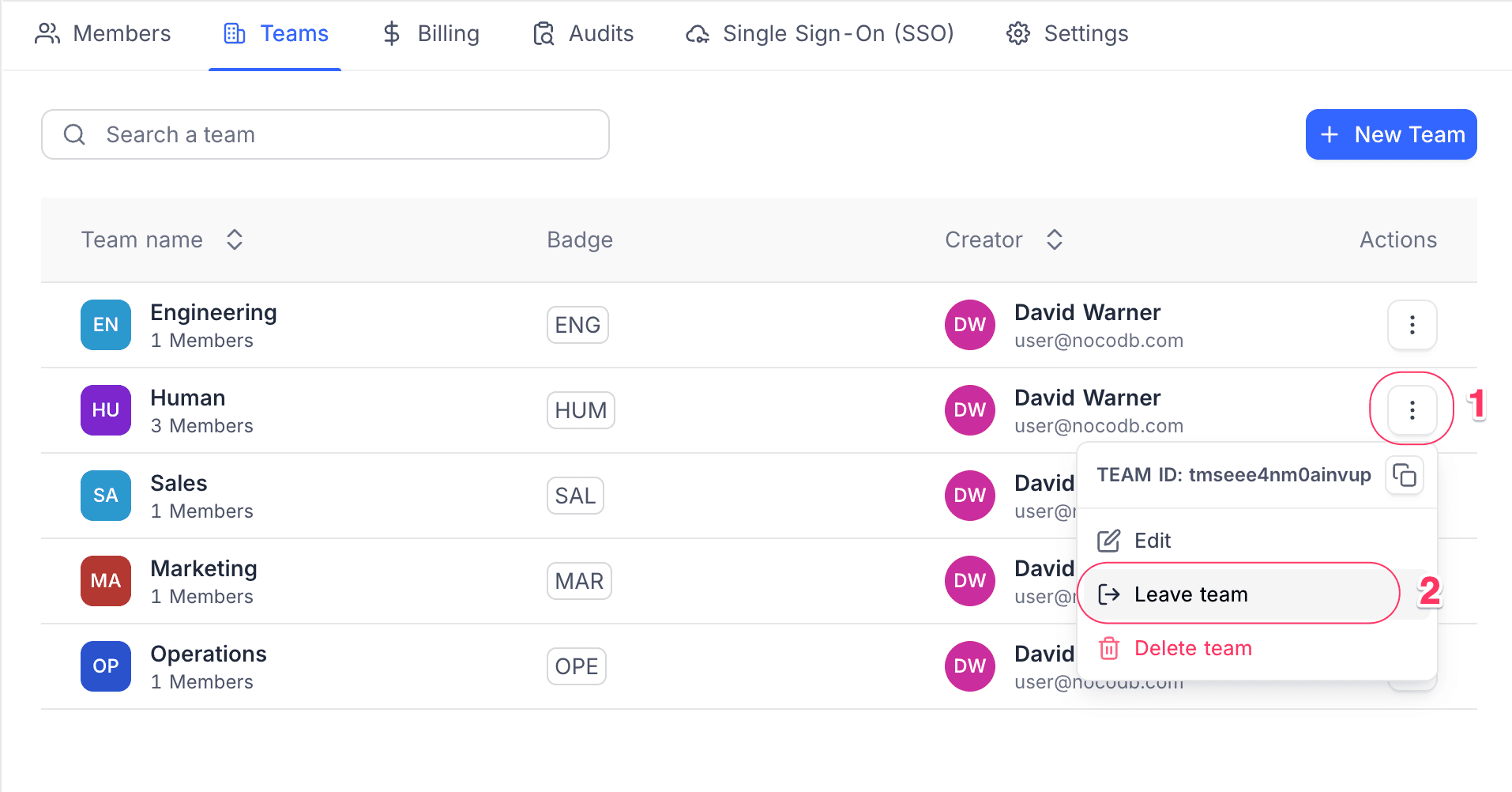Go to the Audits tab
This screenshot has height=792, width=1512.
[x=584, y=34]
